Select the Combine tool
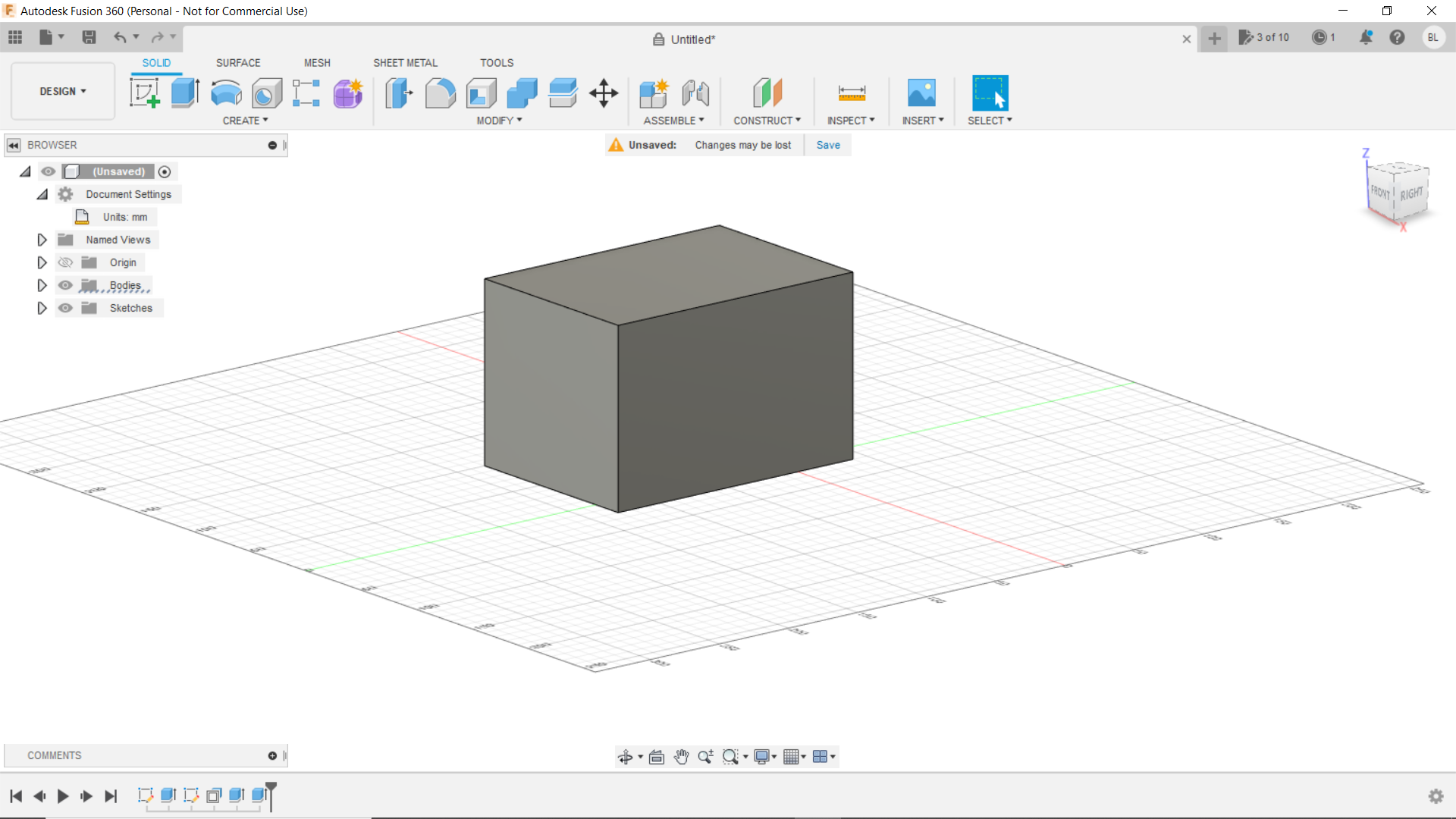1456x819 pixels. (x=522, y=93)
